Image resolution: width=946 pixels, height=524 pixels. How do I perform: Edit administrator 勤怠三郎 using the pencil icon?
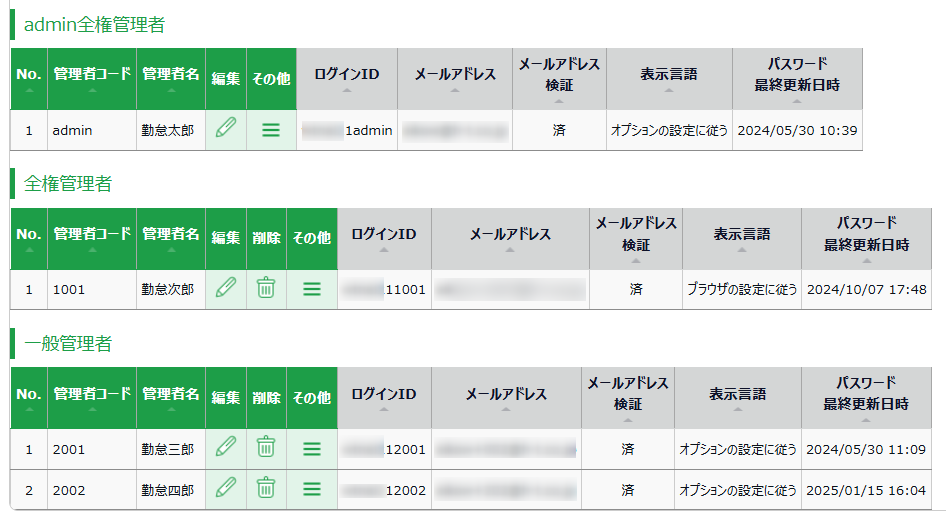226,447
